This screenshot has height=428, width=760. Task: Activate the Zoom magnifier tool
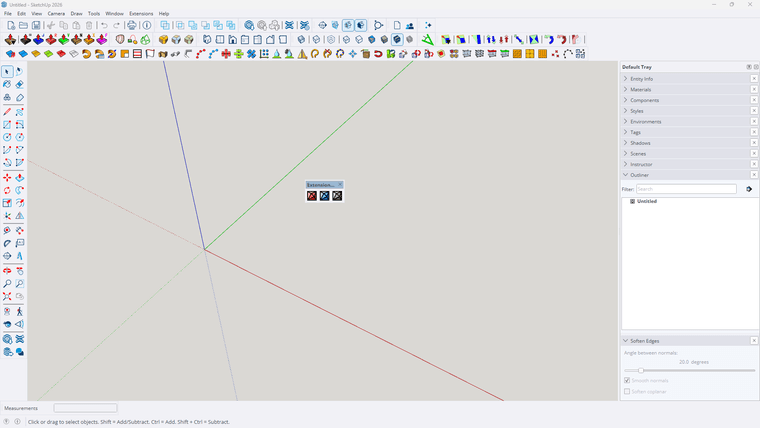[x=7, y=284]
